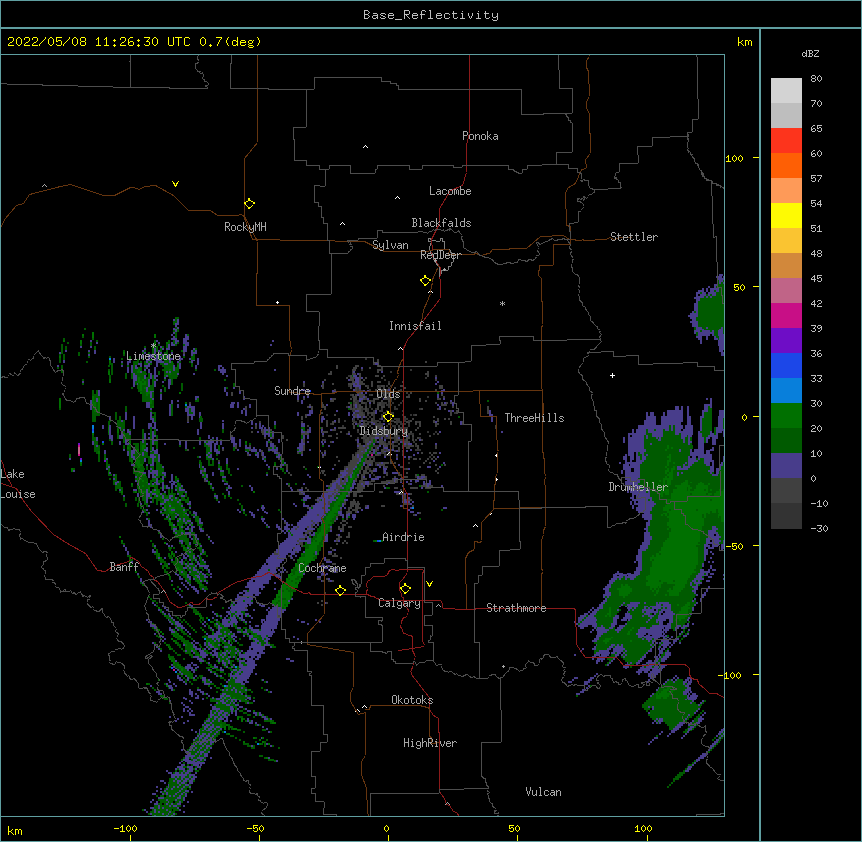Click the Calgary city label

coord(399,603)
